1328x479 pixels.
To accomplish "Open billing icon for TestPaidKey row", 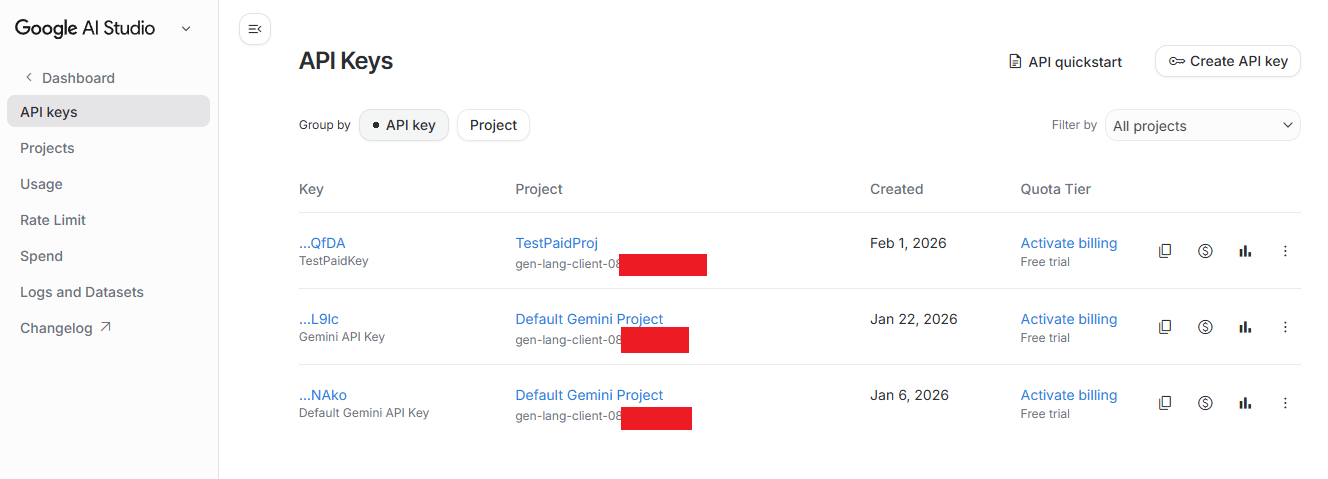I will [1205, 251].
